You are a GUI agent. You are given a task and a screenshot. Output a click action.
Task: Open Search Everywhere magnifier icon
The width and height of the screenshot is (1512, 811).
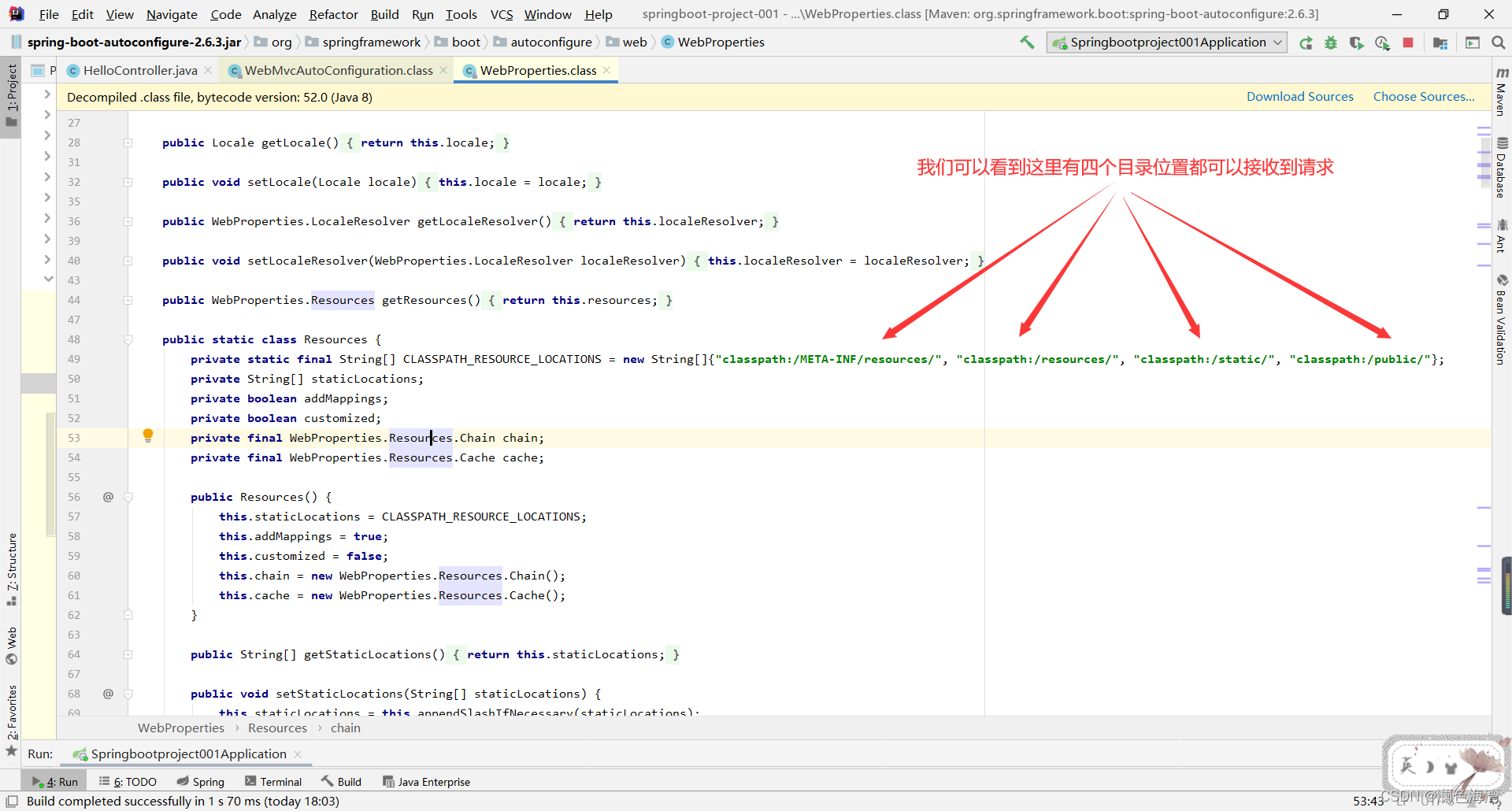coord(1498,43)
